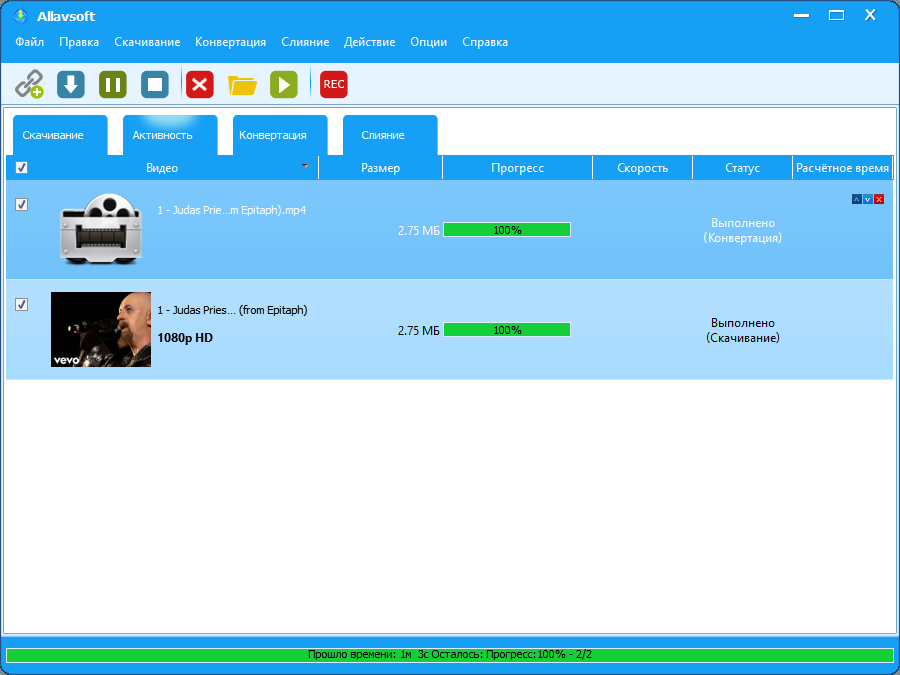
Task: Sort by the Размер column header
Action: click(x=381, y=168)
